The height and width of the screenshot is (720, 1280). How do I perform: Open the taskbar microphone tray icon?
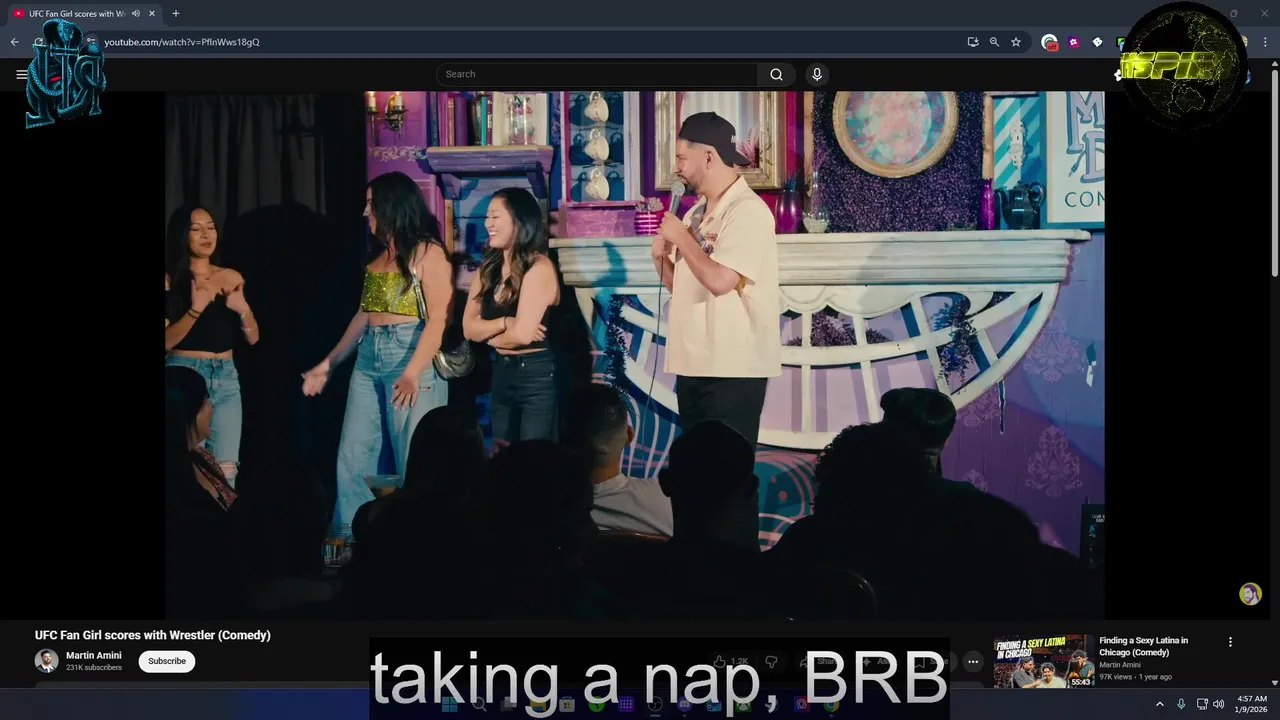[x=1181, y=704]
